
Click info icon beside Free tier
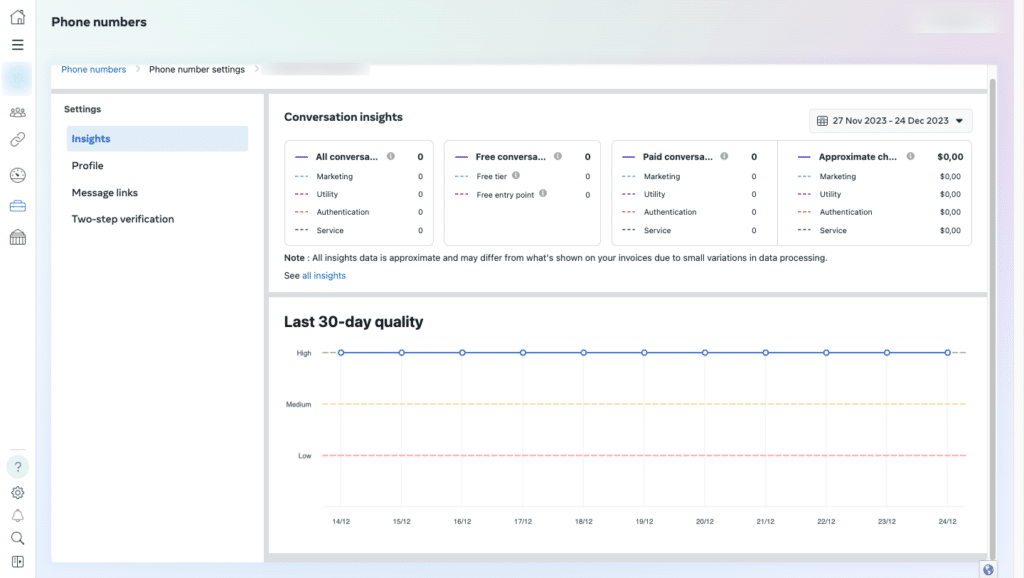(516, 176)
